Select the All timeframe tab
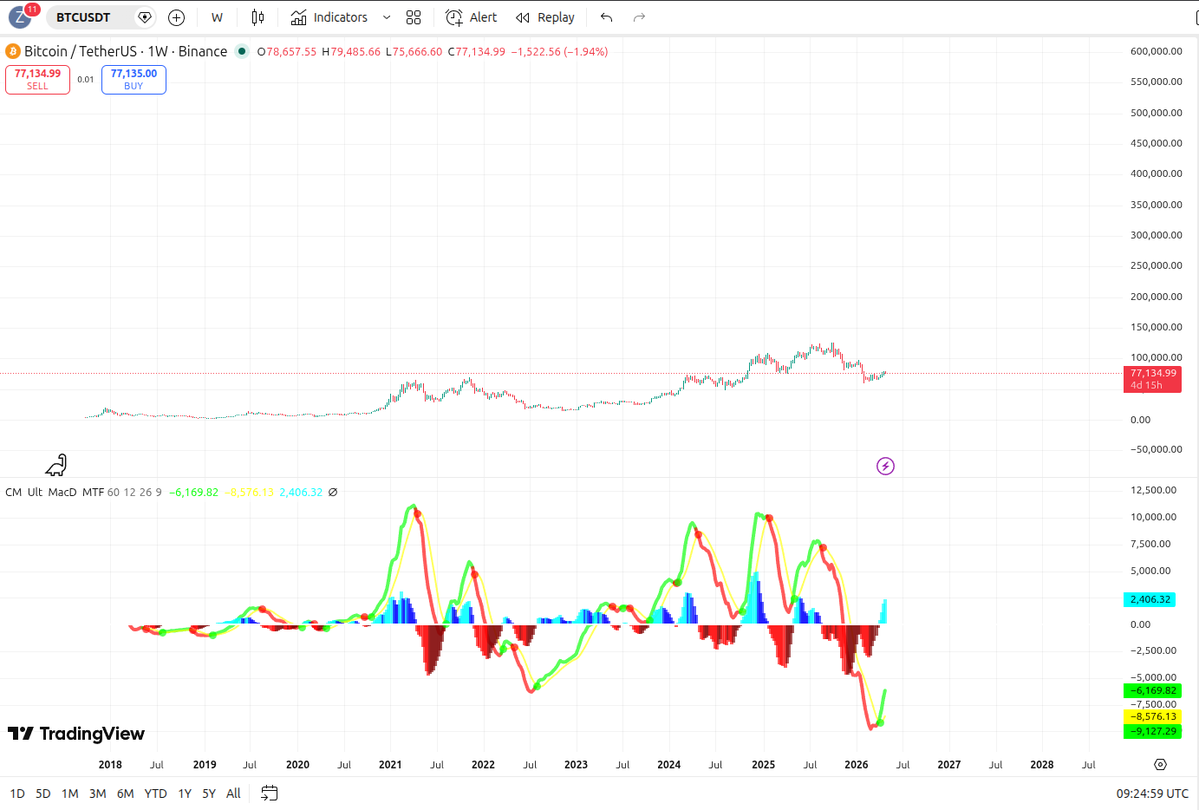This screenshot has height=810, width=1199. (233, 793)
